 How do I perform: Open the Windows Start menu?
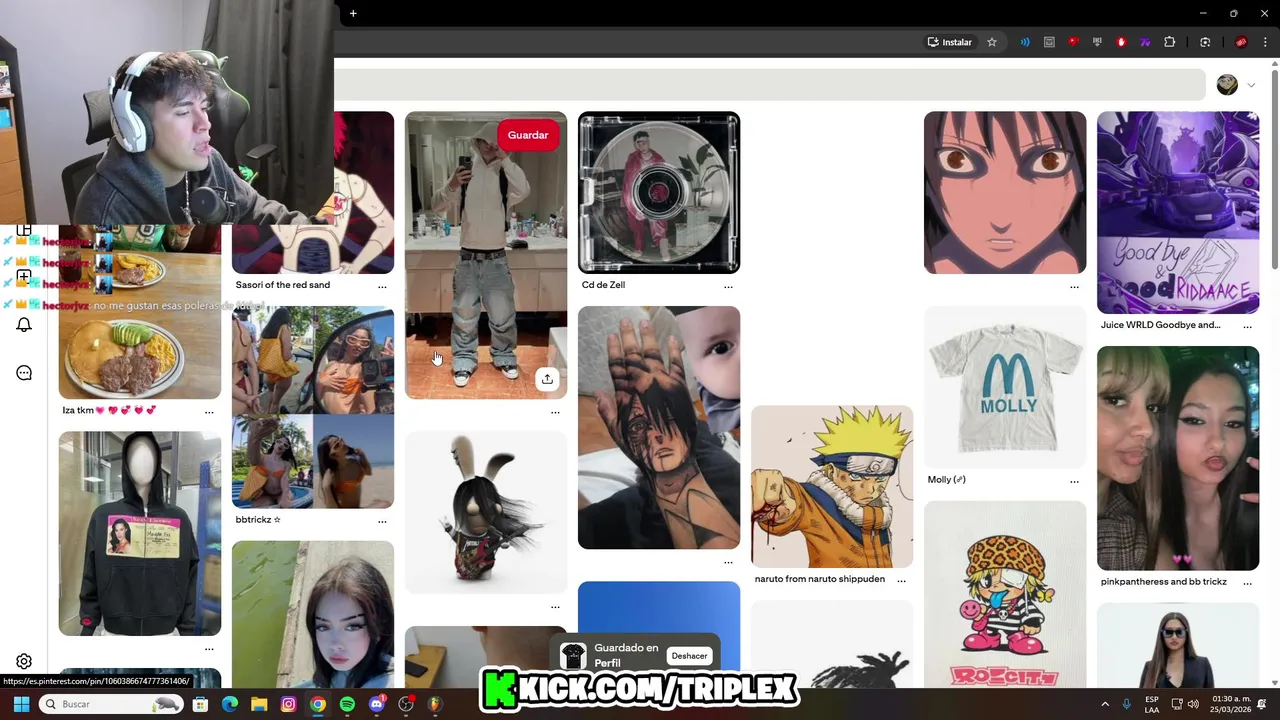[21, 704]
